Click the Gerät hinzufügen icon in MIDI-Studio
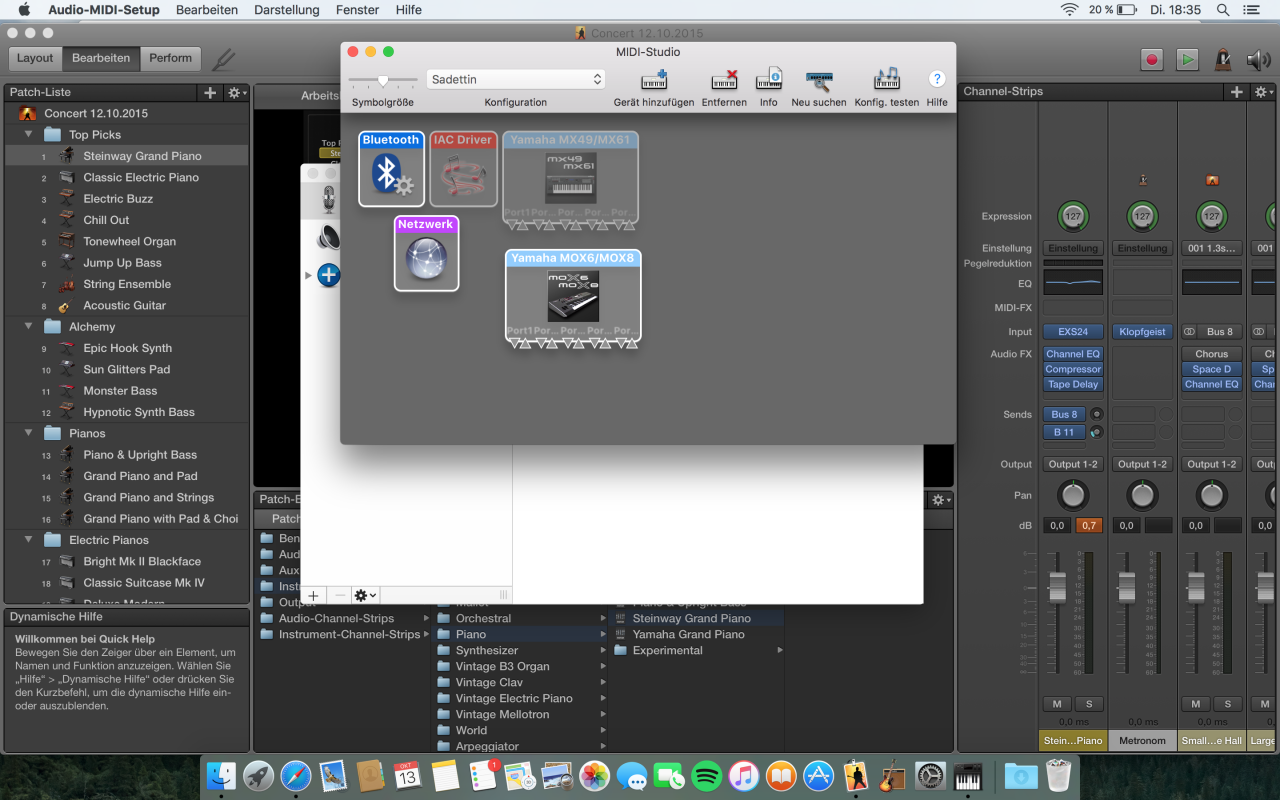The width and height of the screenshot is (1280, 800). pyautogui.click(x=654, y=80)
